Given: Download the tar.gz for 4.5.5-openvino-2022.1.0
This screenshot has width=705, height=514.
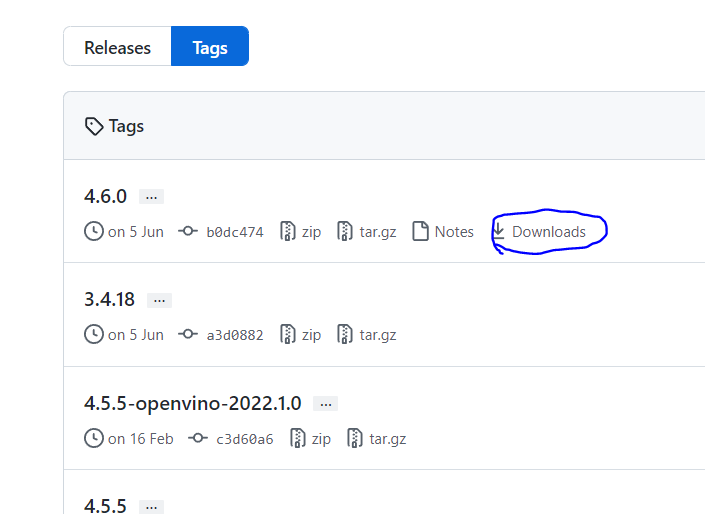Looking at the screenshot, I should [388, 439].
